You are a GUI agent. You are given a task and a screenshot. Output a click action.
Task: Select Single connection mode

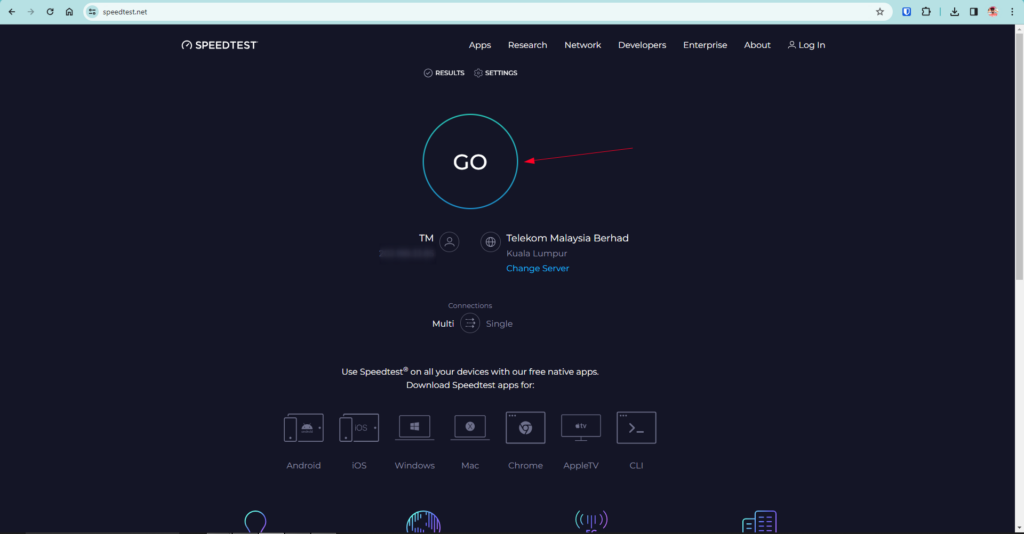[x=499, y=324]
